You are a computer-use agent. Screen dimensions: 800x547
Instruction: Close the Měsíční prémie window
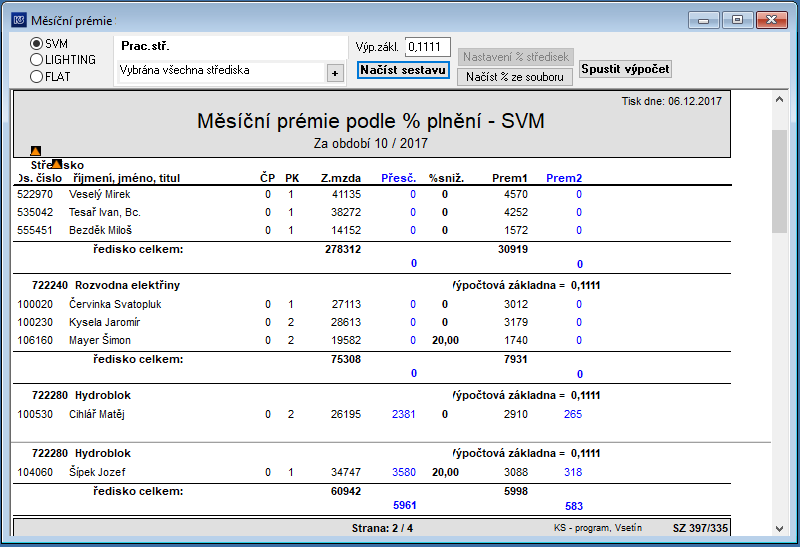771,20
